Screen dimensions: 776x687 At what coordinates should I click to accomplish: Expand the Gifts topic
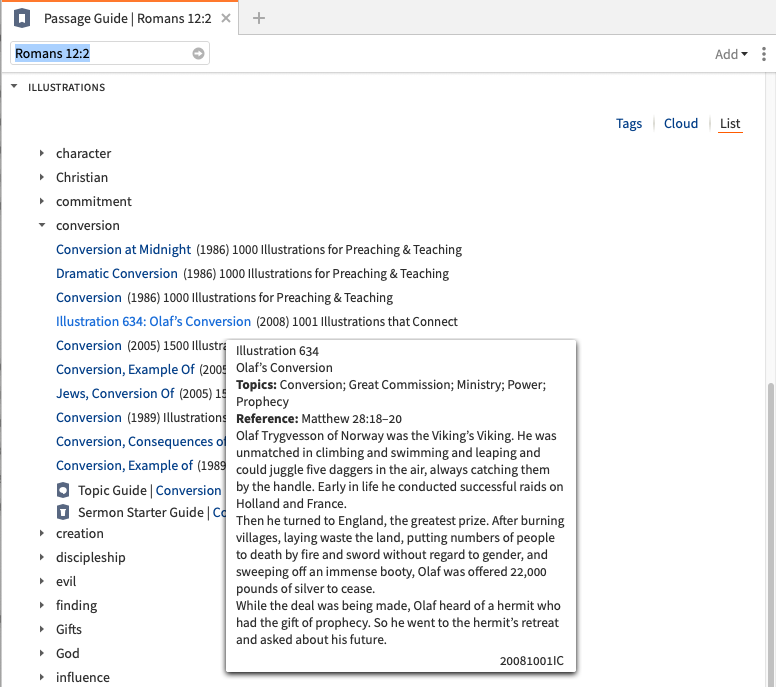pos(42,629)
